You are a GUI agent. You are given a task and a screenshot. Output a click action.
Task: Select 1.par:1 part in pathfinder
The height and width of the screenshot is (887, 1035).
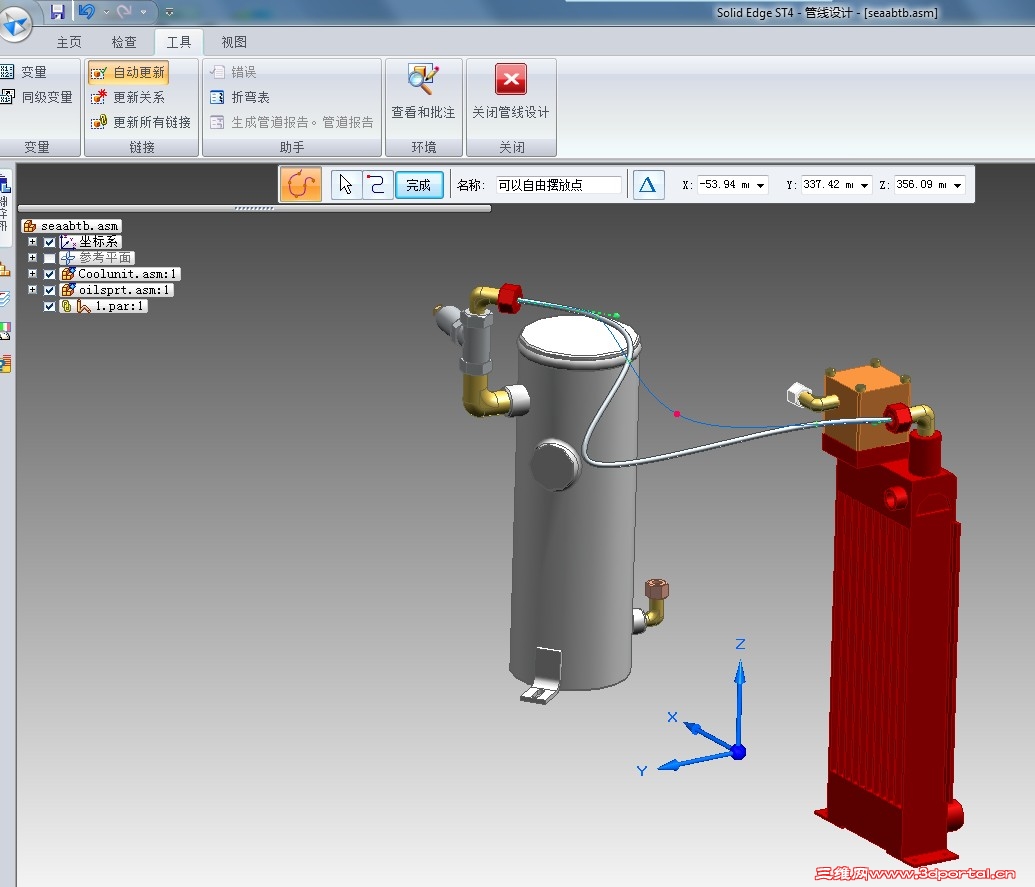(x=103, y=306)
